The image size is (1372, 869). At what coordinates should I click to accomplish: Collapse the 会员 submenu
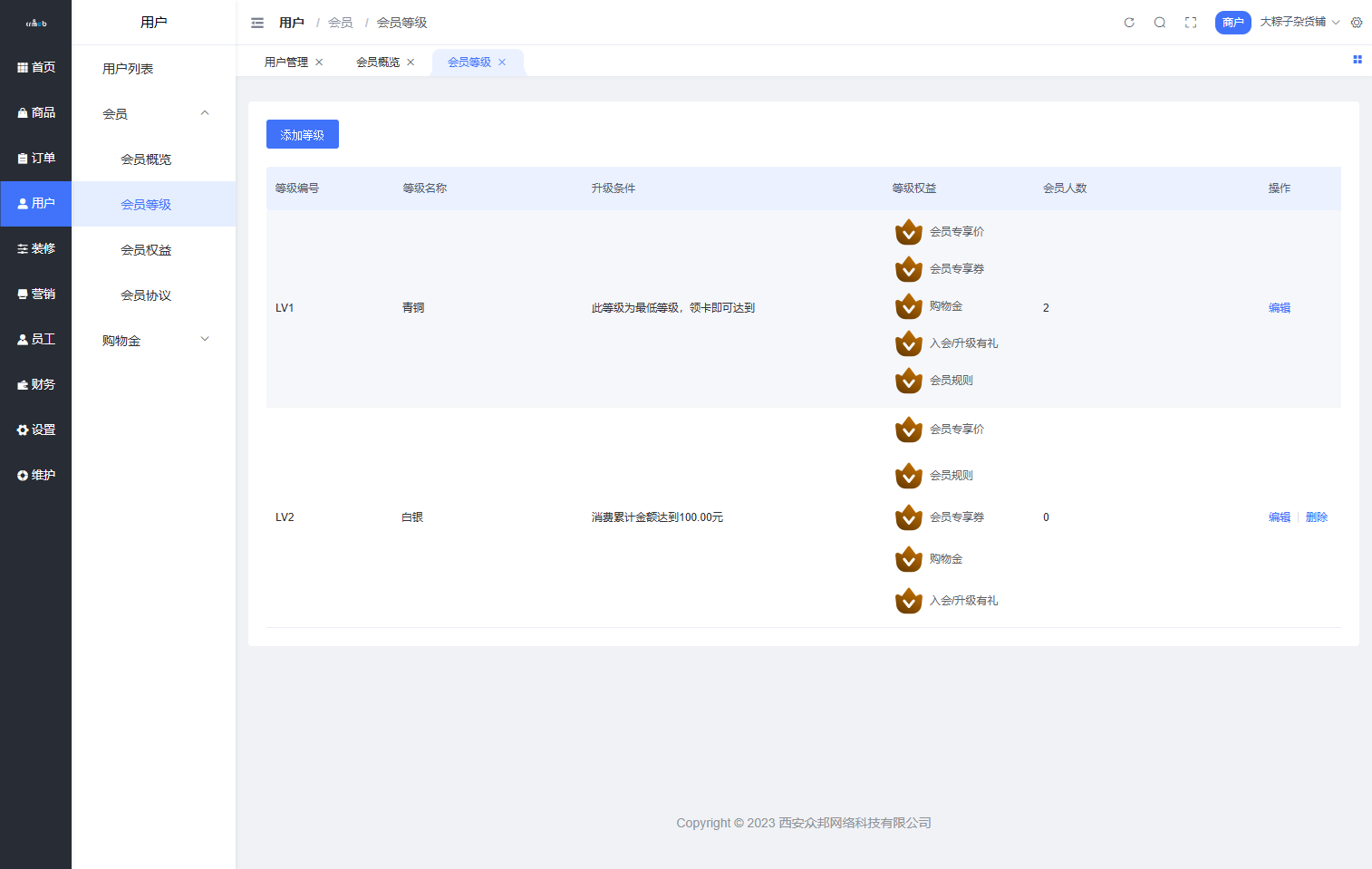pyautogui.click(x=205, y=113)
